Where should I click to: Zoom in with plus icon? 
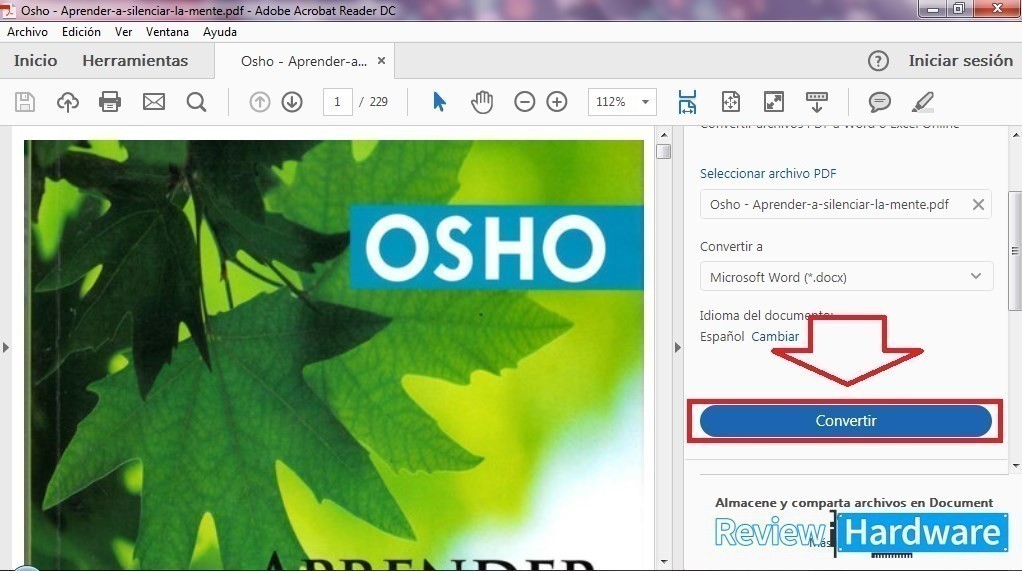(x=557, y=102)
